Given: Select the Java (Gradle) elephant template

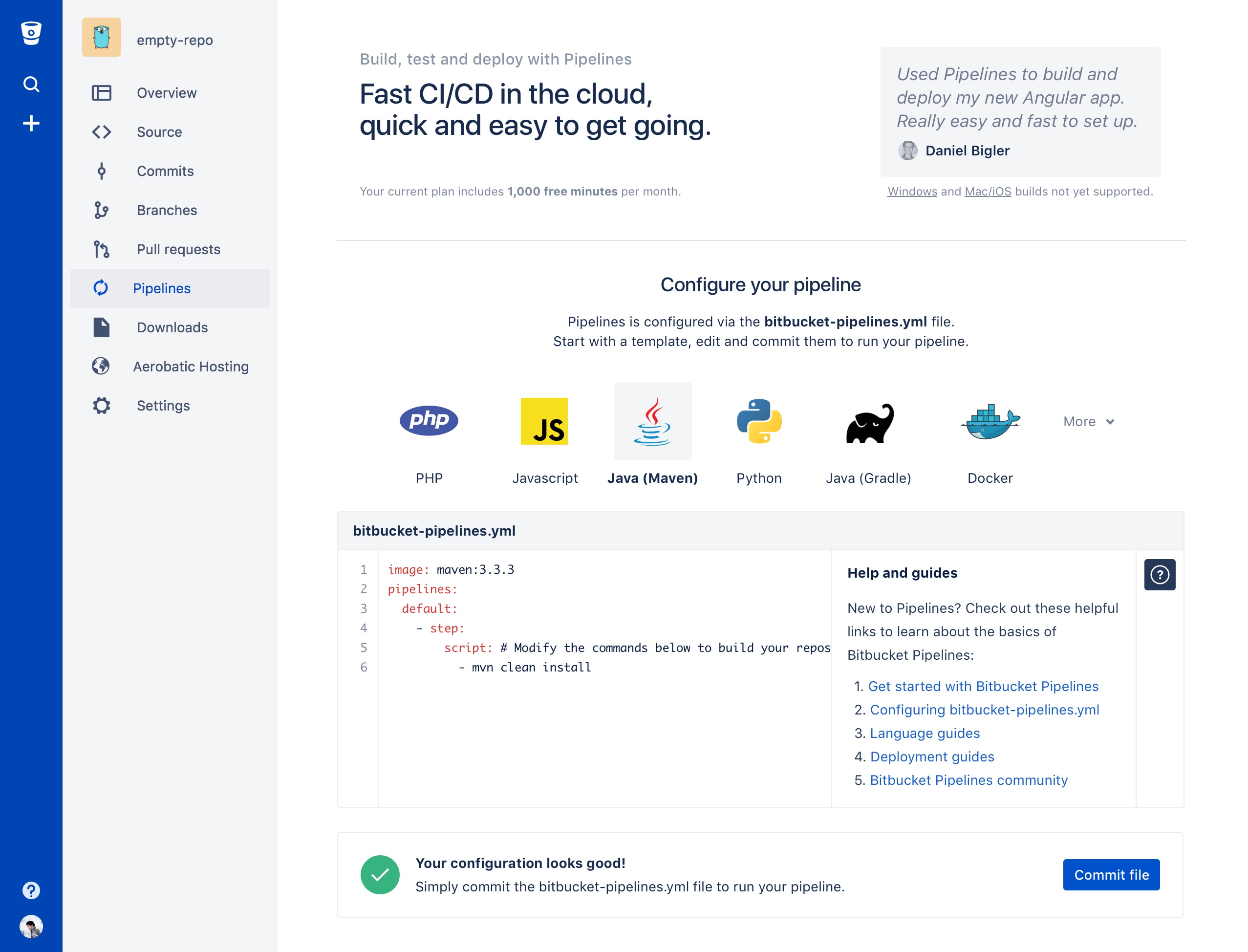Looking at the screenshot, I should (x=869, y=423).
